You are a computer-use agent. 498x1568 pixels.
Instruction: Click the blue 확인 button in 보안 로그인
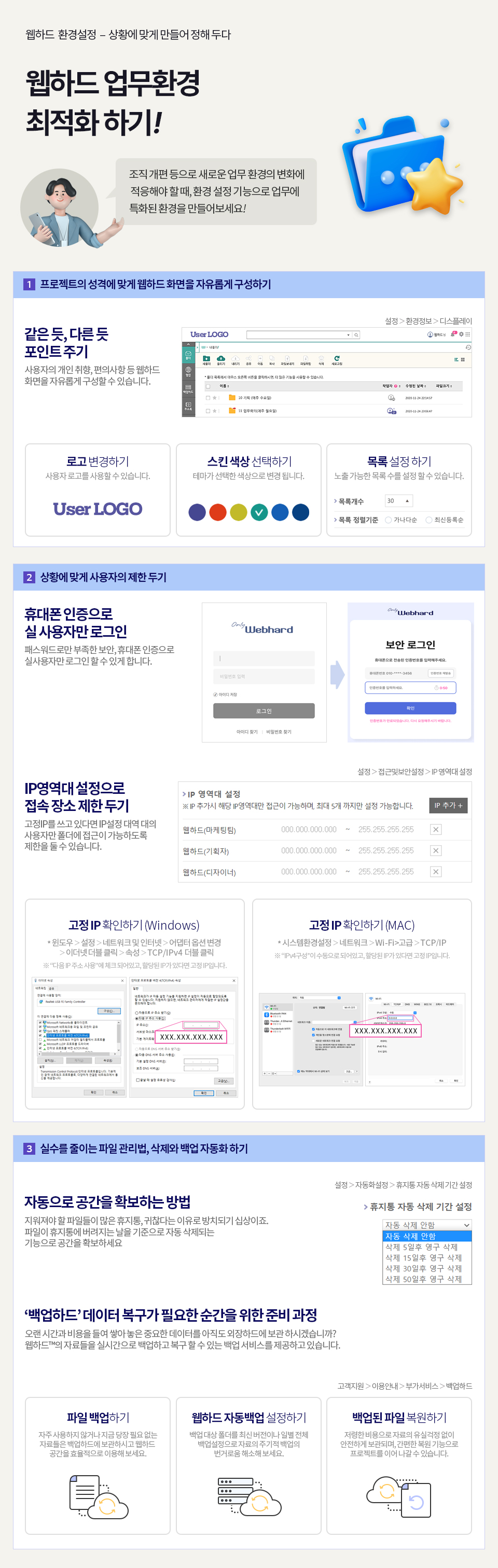(410, 708)
